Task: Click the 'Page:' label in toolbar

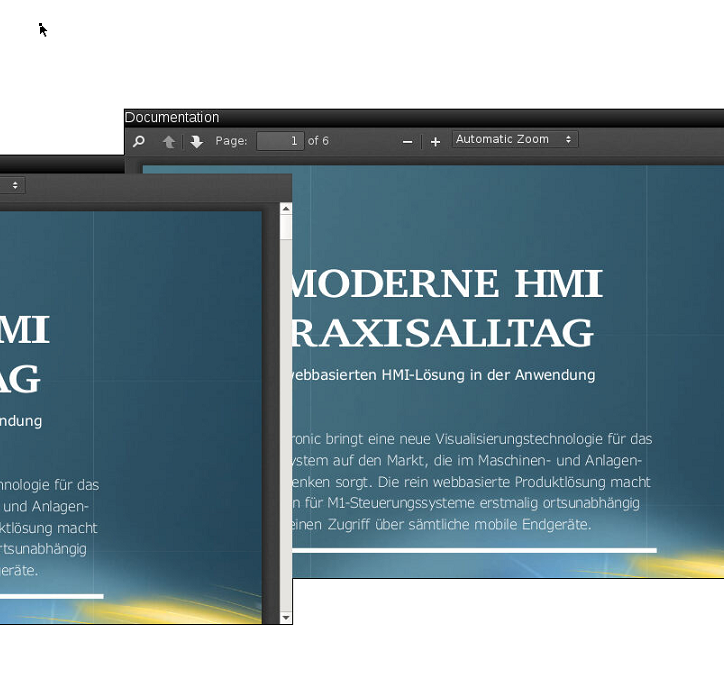Action: 231,141
